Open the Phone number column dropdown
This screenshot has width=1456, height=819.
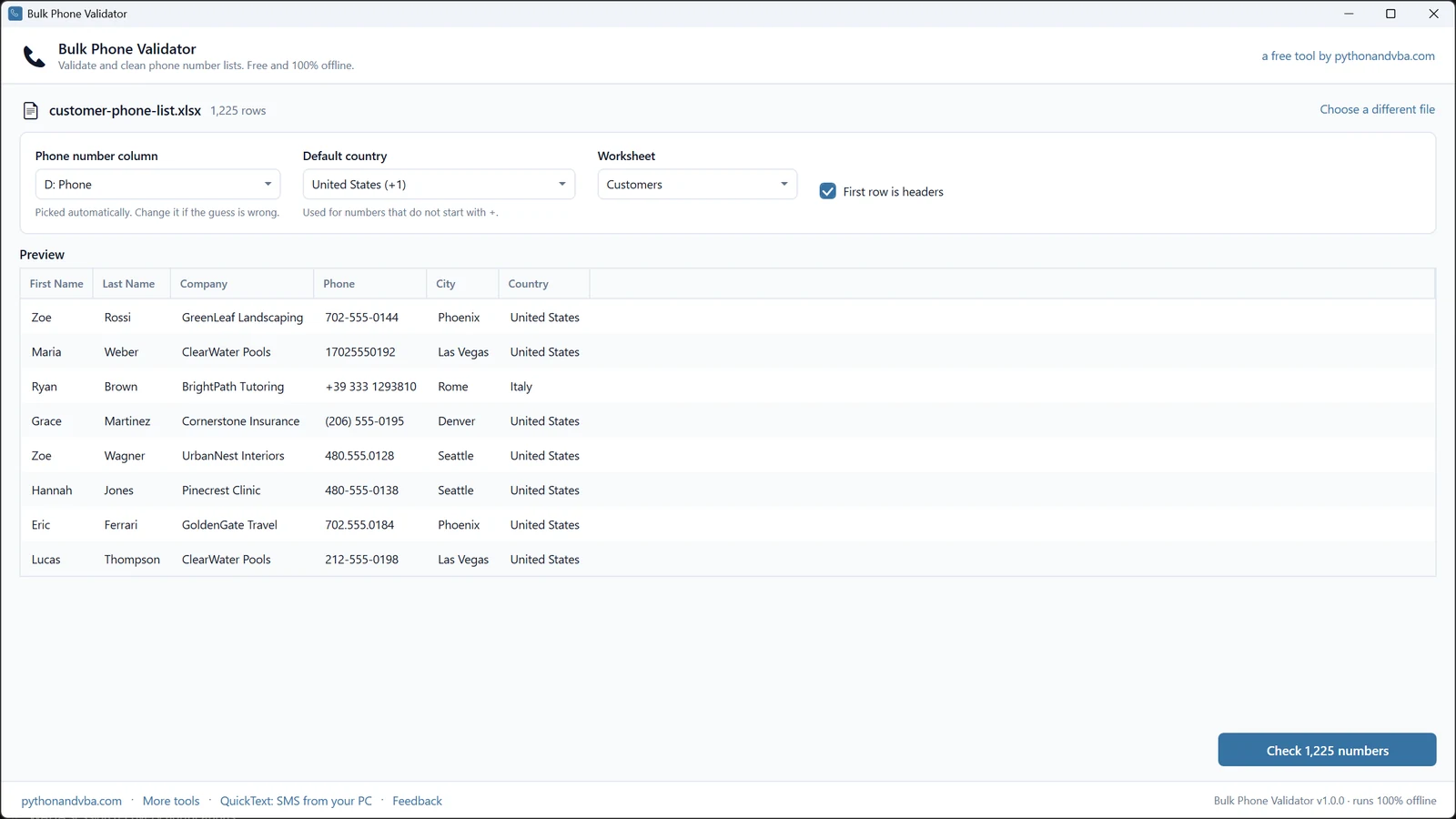[x=157, y=184]
